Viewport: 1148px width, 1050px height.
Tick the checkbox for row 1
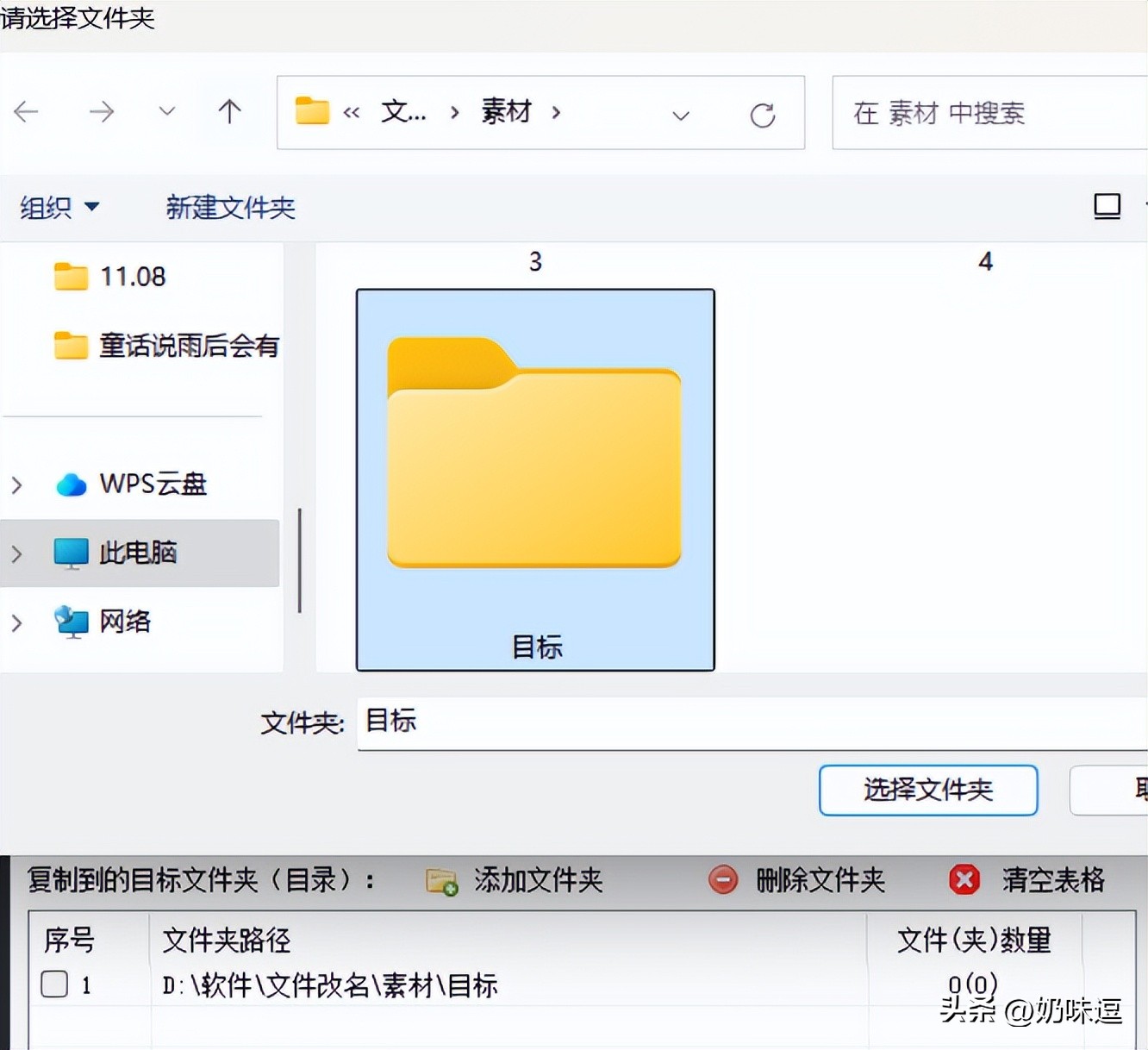(54, 984)
